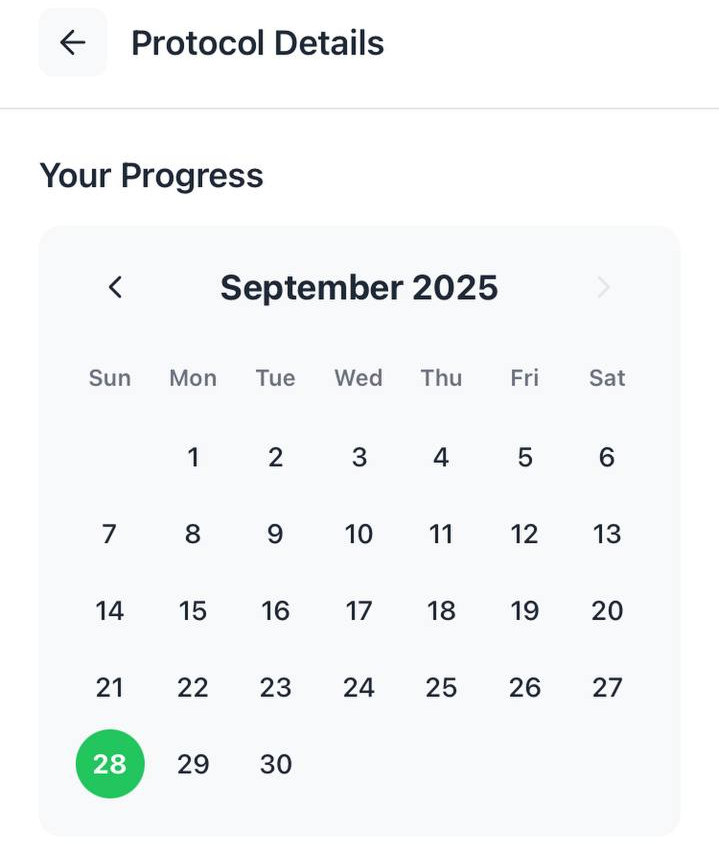Select September 1 on calendar

coord(193,457)
